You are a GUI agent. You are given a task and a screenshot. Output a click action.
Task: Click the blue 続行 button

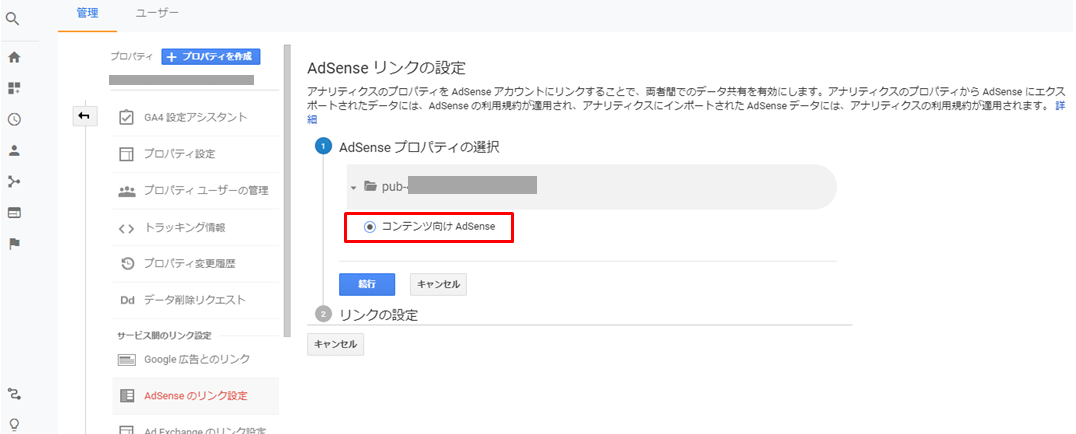[367, 284]
